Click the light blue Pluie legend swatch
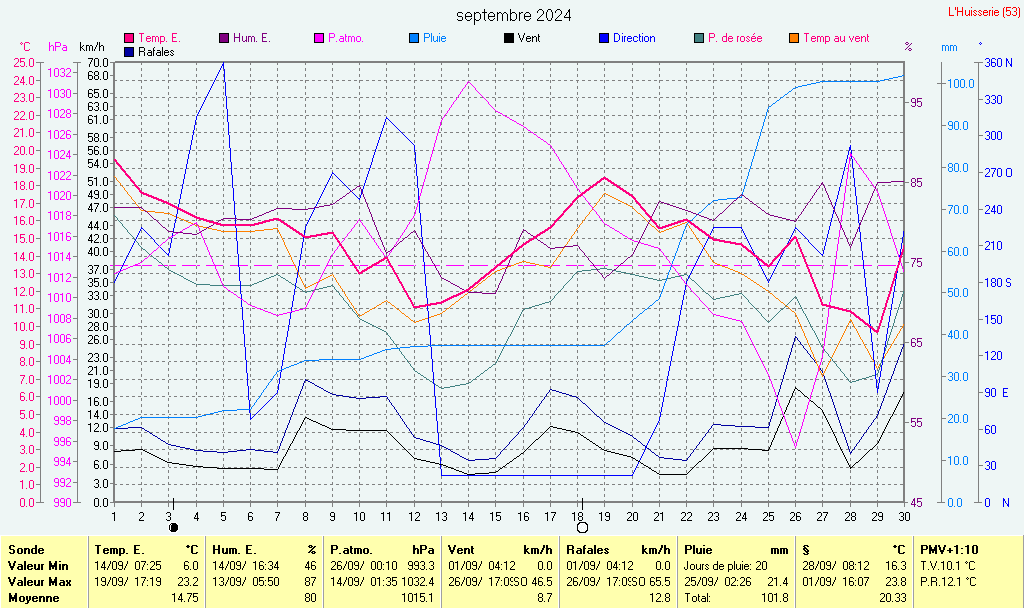 tap(414, 39)
